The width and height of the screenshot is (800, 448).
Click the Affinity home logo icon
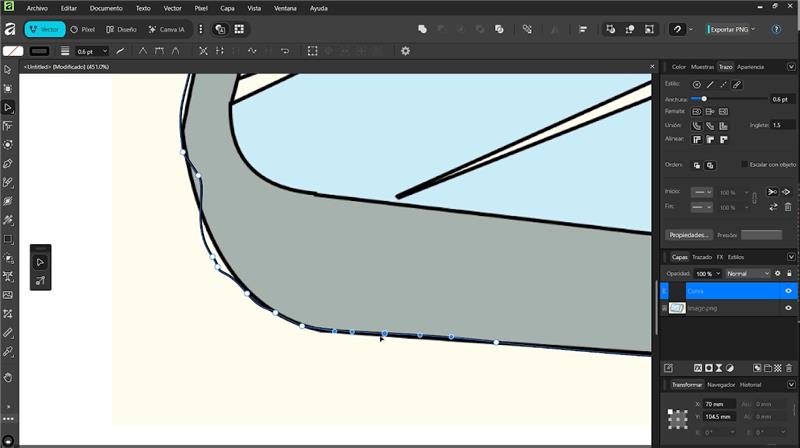coord(9,29)
